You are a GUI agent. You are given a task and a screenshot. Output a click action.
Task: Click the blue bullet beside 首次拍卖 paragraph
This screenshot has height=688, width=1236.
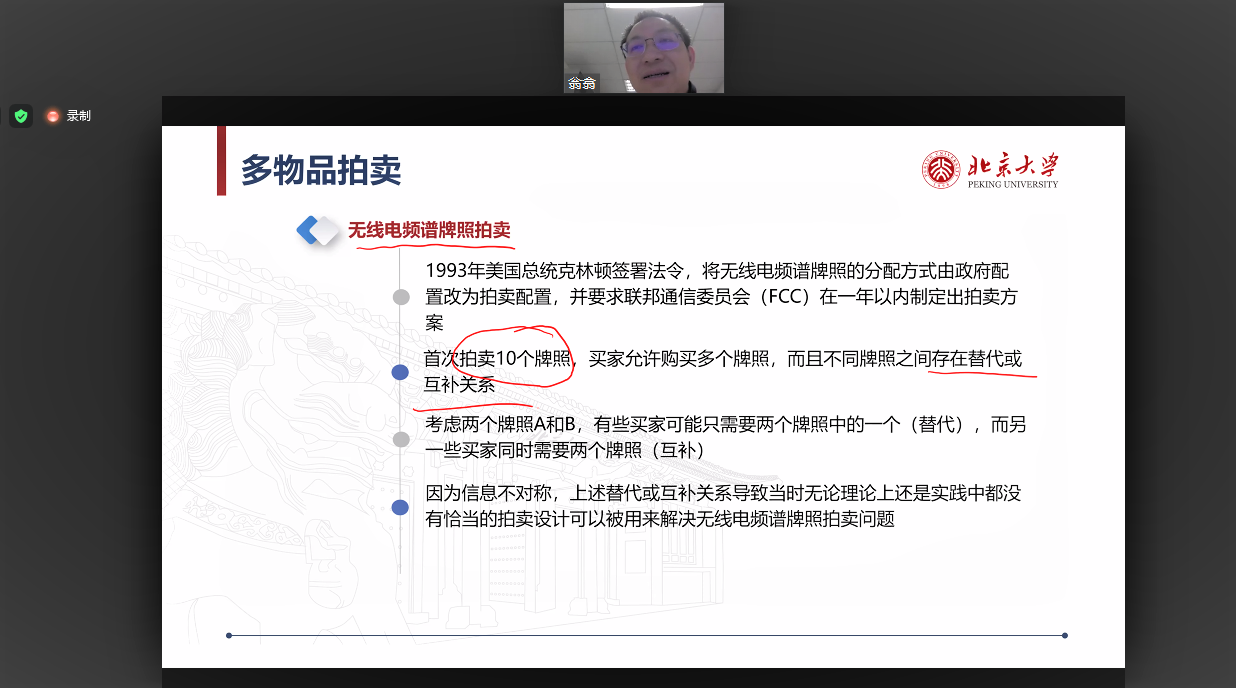tap(400, 372)
